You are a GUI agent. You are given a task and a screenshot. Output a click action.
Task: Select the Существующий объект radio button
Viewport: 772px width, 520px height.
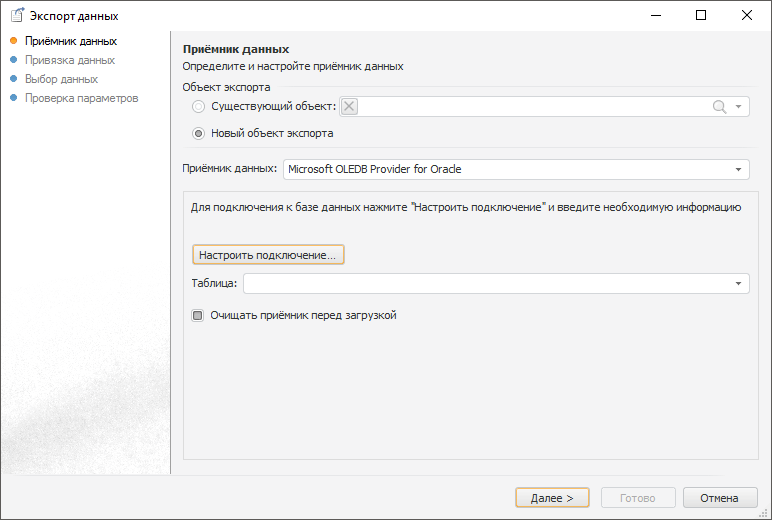(199, 107)
